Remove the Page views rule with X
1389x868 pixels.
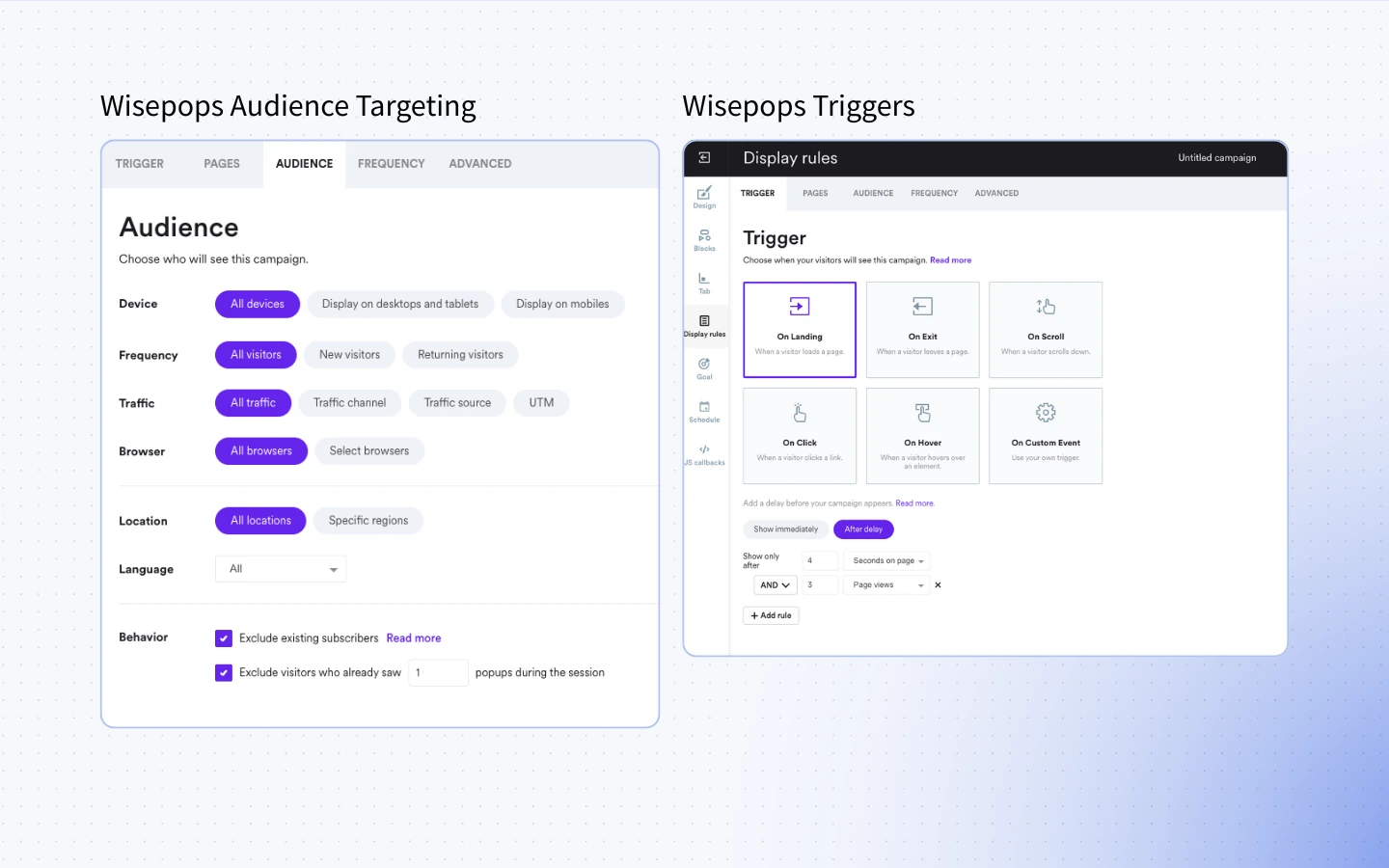(x=938, y=585)
